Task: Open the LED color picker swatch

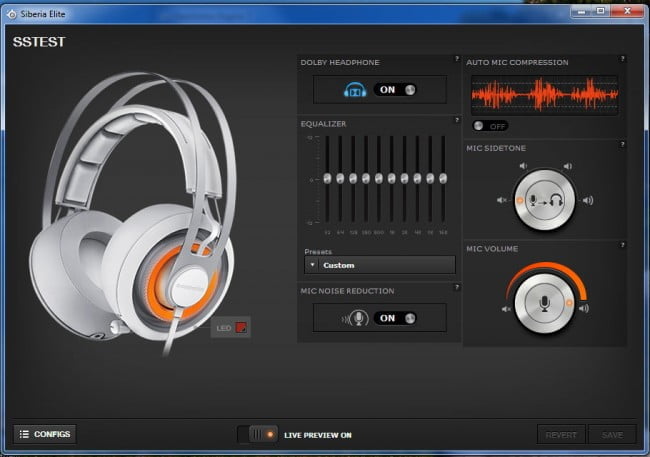Action: point(241,327)
